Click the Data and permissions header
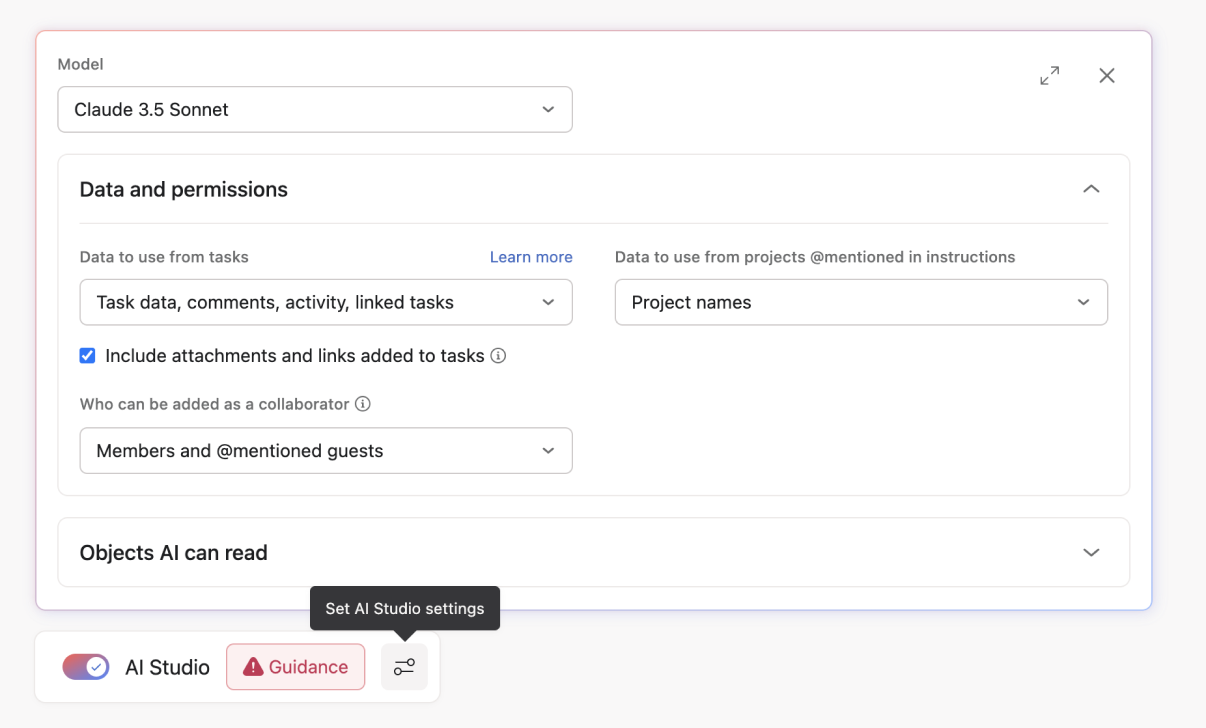 tap(183, 189)
